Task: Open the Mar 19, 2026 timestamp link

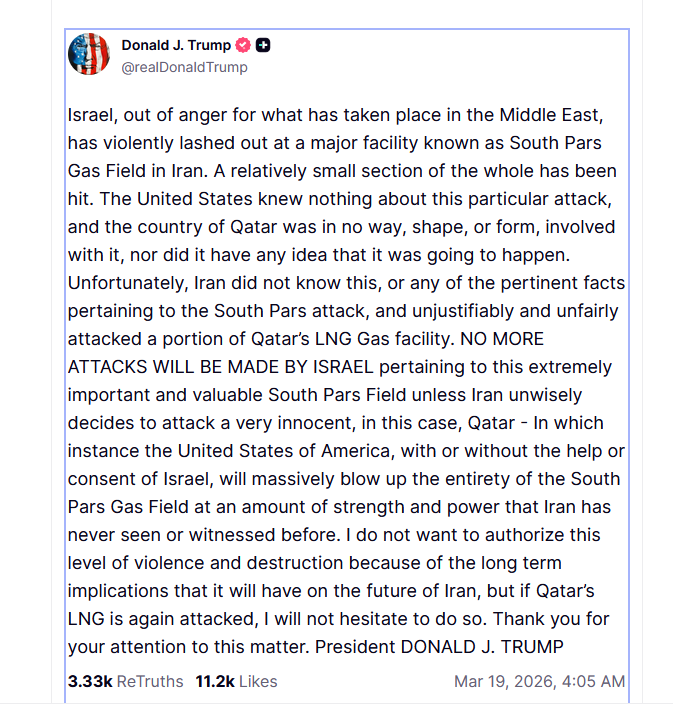Action: pos(539,682)
